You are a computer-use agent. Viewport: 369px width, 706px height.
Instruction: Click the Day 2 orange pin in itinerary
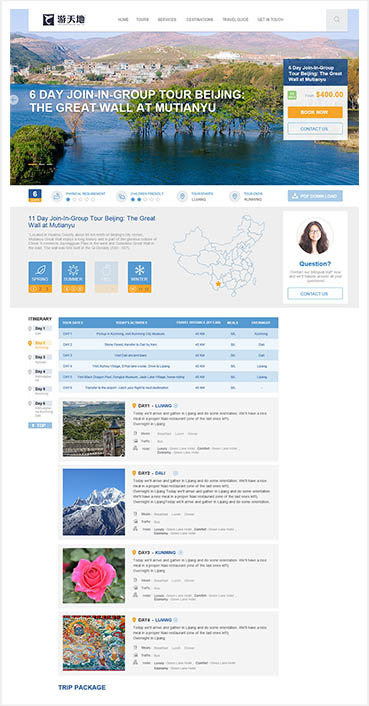[x=30, y=343]
